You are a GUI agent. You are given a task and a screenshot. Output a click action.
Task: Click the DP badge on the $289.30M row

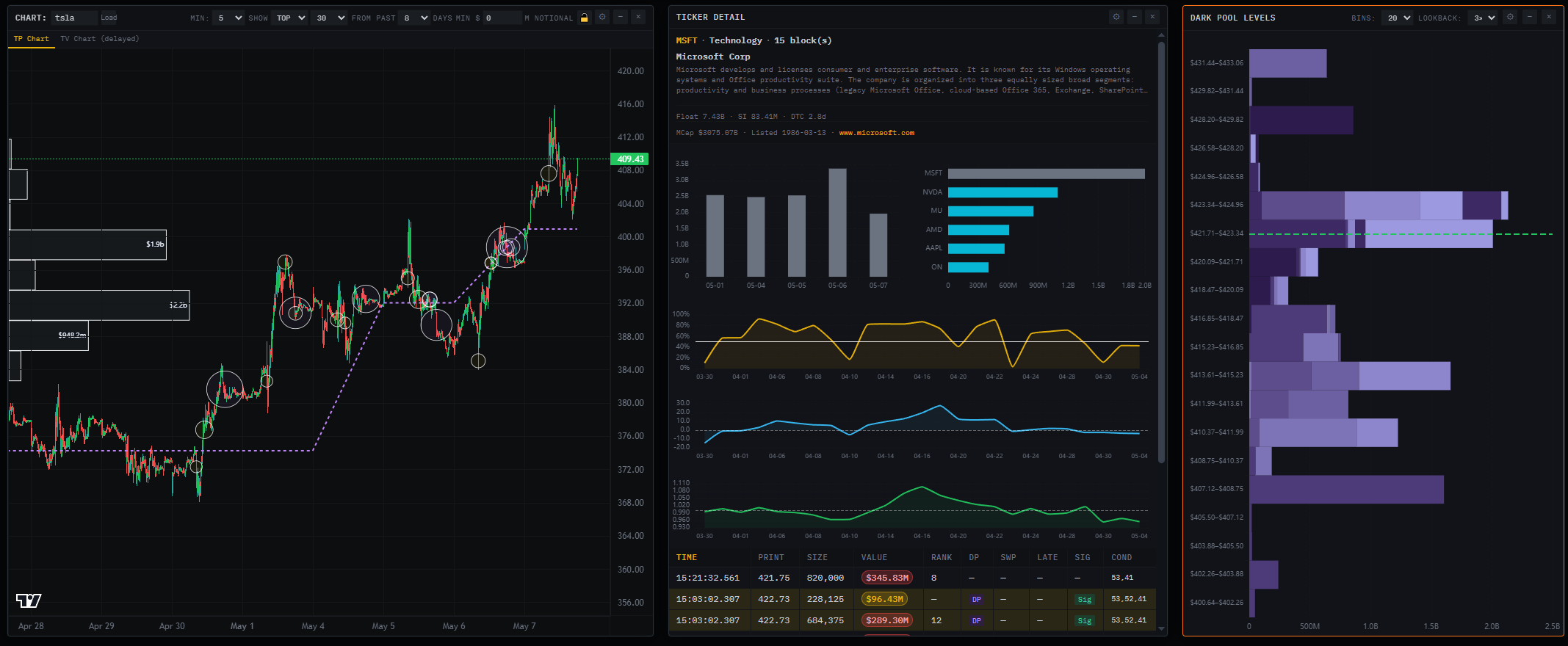point(976,621)
